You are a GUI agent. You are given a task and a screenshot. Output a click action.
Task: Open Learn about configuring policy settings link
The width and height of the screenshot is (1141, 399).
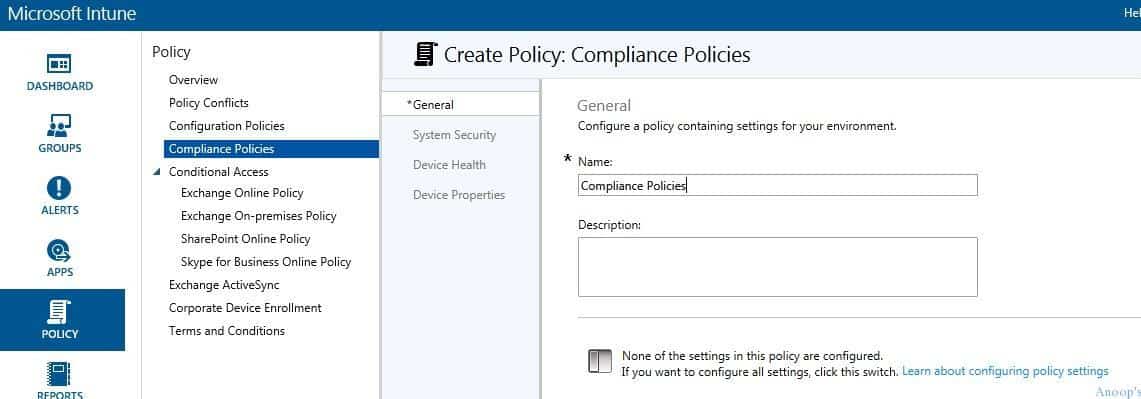coord(1005,371)
